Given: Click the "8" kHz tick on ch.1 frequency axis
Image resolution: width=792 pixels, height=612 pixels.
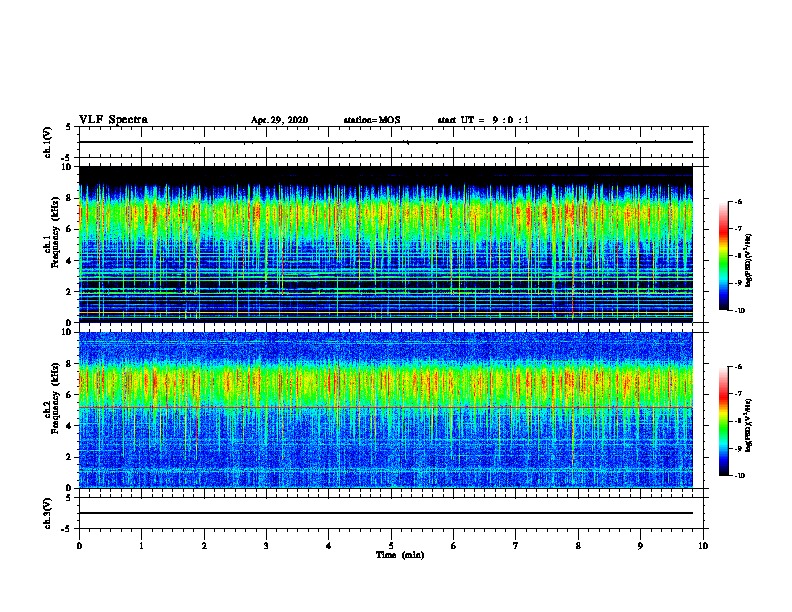Looking at the screenshot, I should point(70,198).
